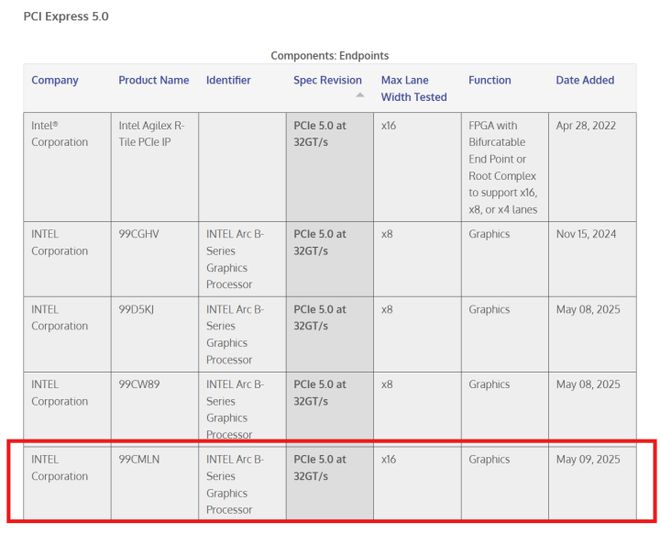Screen dimensions: 660x534
Task: Sort by Max Lane Width Tested header
Action: [414, 88]
